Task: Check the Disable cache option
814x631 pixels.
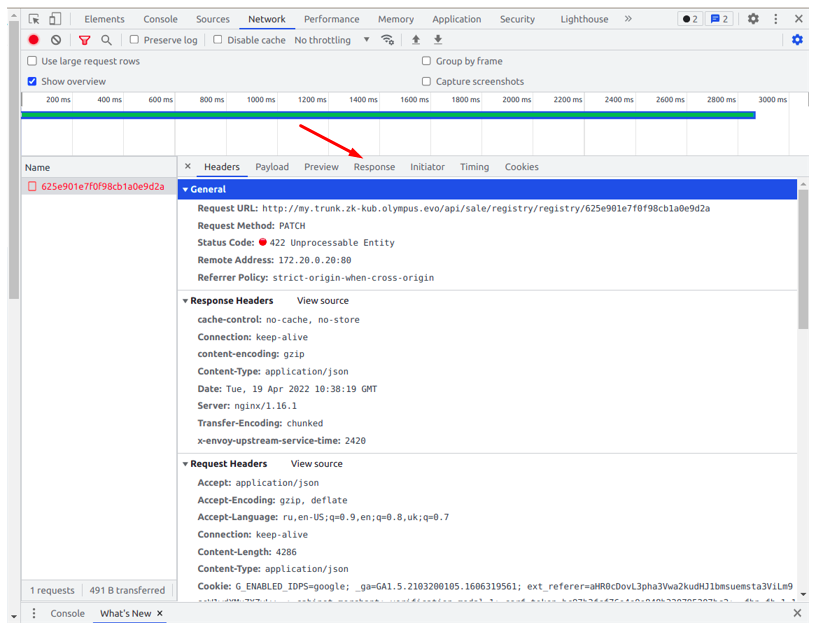Action: pos(218,40)
